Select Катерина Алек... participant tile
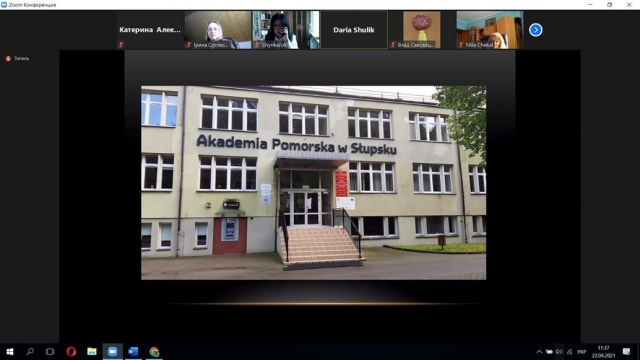 pyautogui.click(x=150, y=30)
